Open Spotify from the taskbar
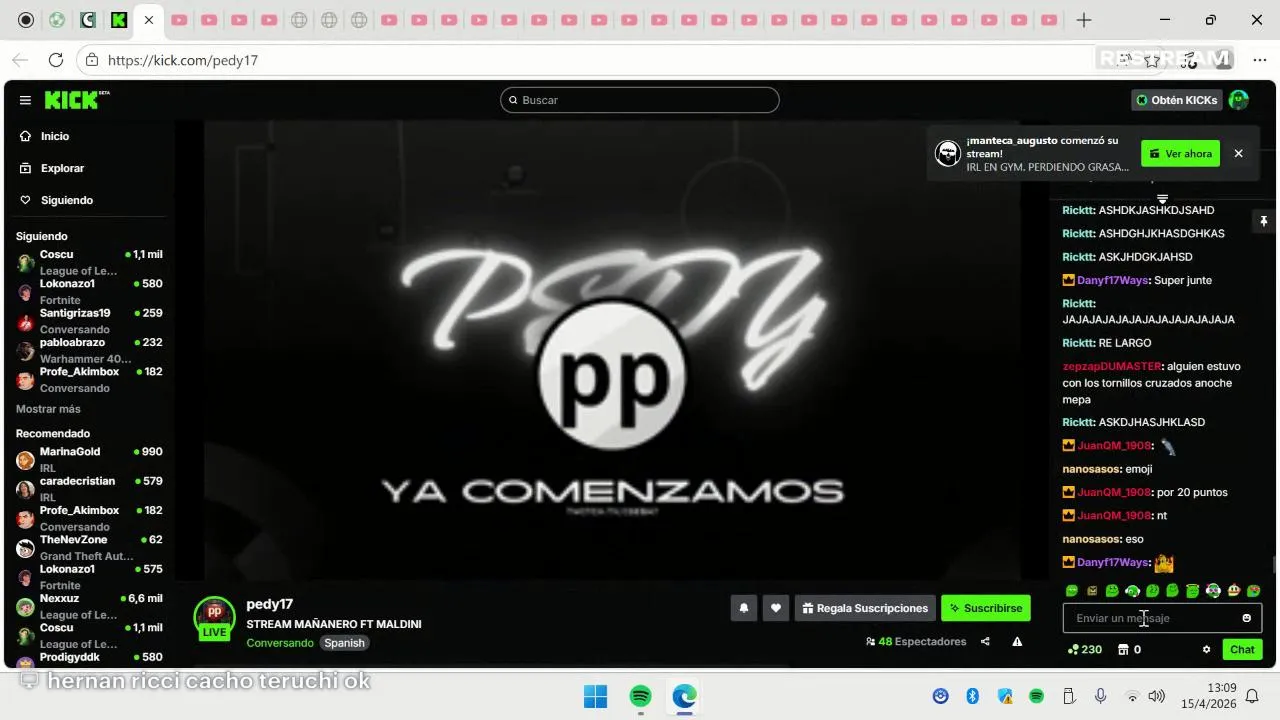Screen dimensions: 1280x720 coord(640,696)
